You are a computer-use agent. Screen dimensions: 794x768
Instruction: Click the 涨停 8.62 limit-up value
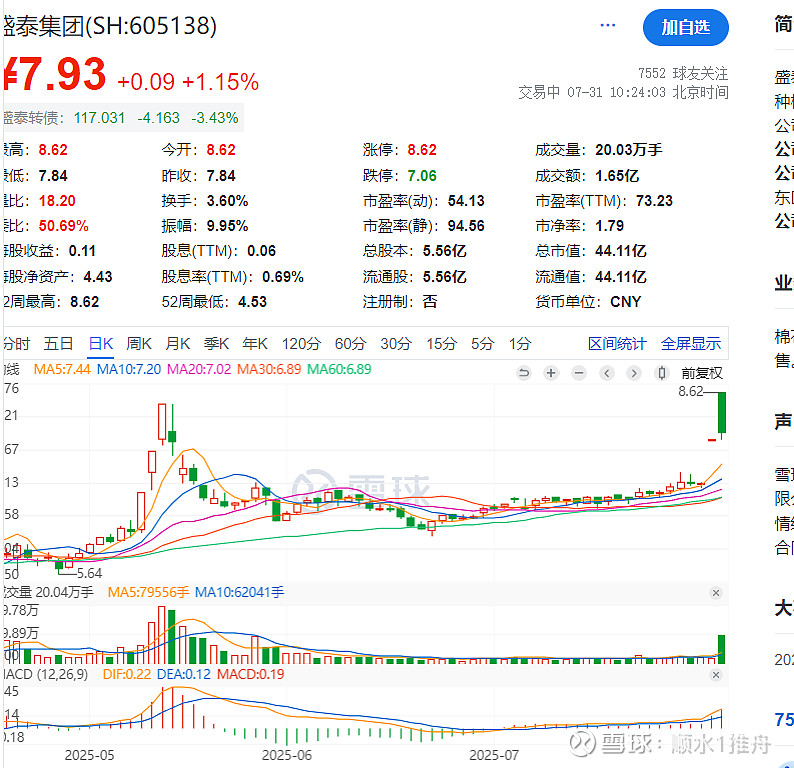(x=422, y=150)
